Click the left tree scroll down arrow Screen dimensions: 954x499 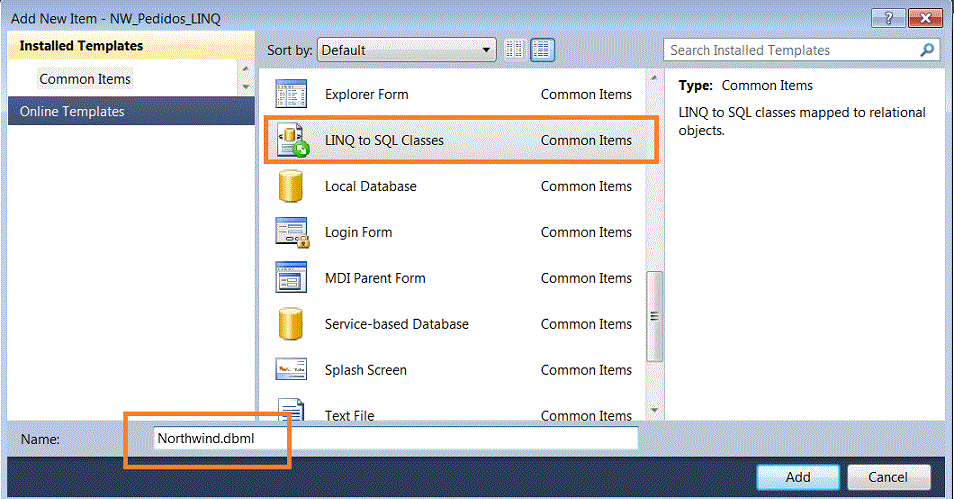point(246,87)
